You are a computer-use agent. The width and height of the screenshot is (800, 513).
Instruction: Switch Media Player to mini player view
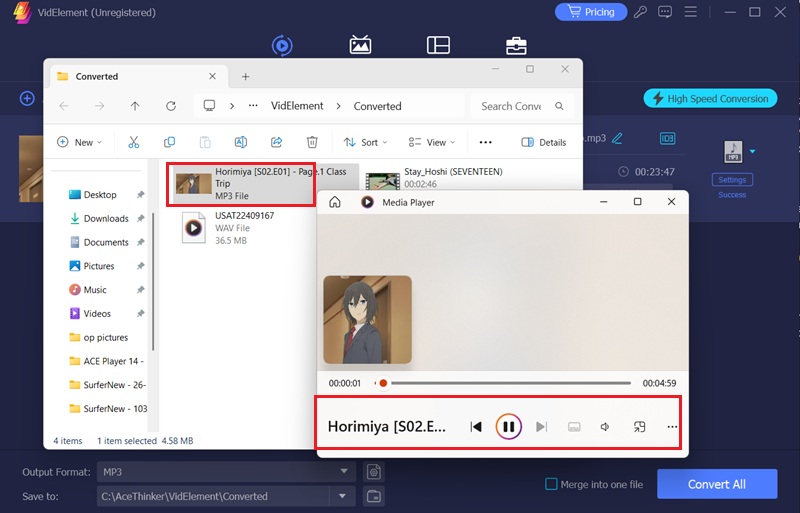639,426
